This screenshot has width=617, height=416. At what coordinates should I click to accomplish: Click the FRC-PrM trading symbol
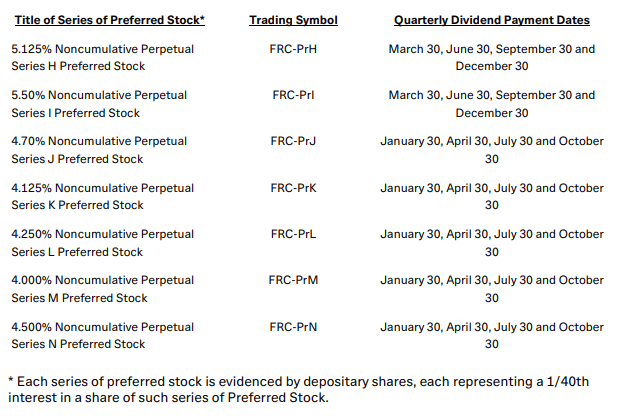[293, 280]
